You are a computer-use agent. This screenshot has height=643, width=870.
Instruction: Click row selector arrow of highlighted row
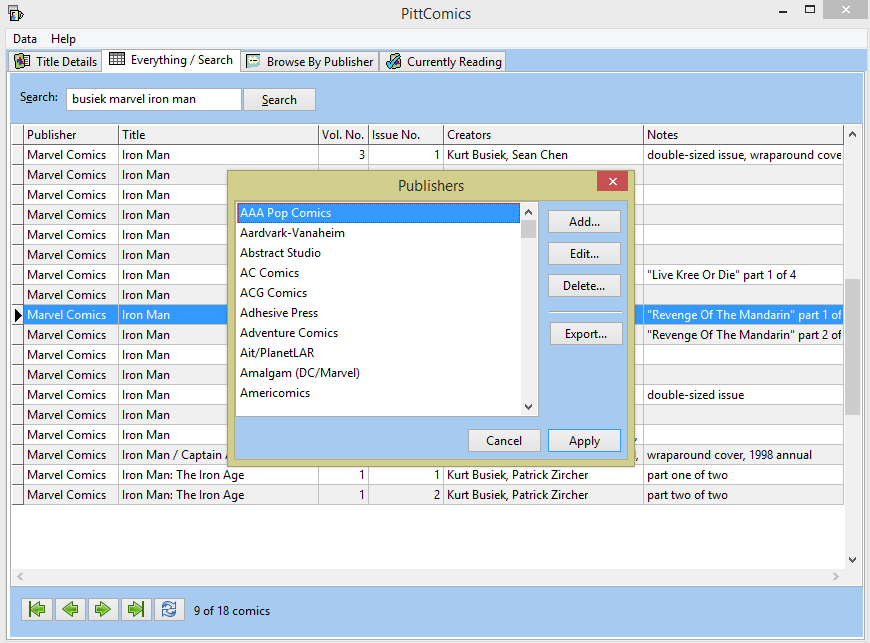pos(18,315)
